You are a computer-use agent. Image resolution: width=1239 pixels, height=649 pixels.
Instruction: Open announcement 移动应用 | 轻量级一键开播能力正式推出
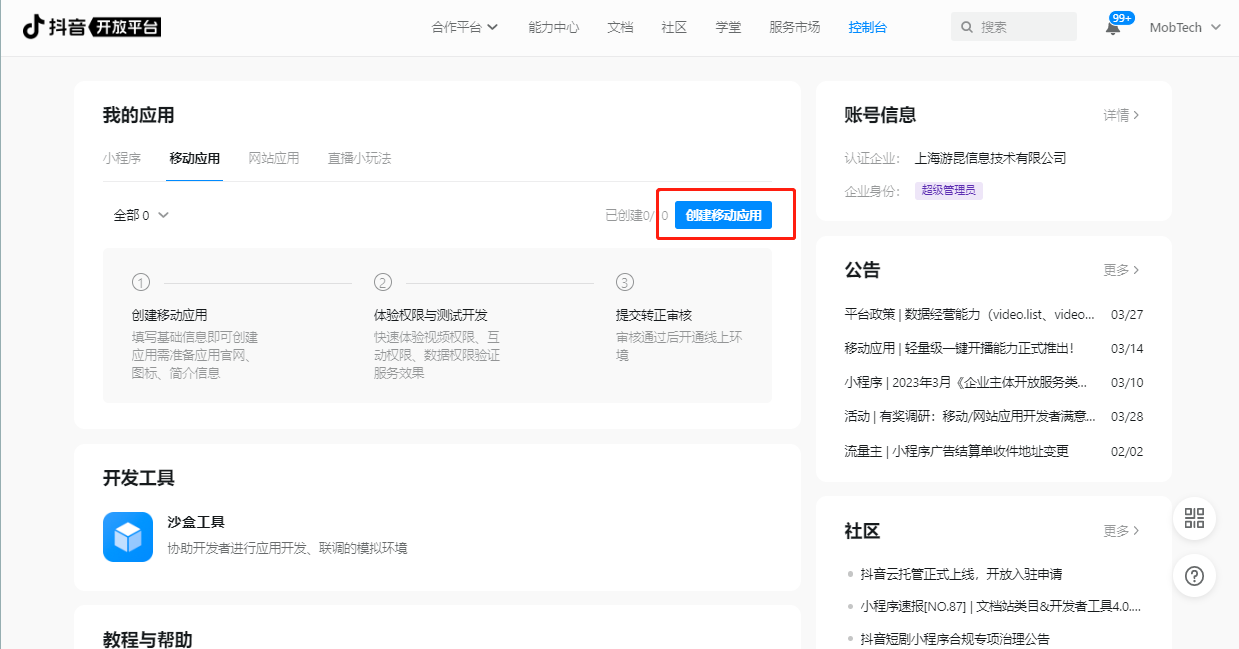click(959, 348)
